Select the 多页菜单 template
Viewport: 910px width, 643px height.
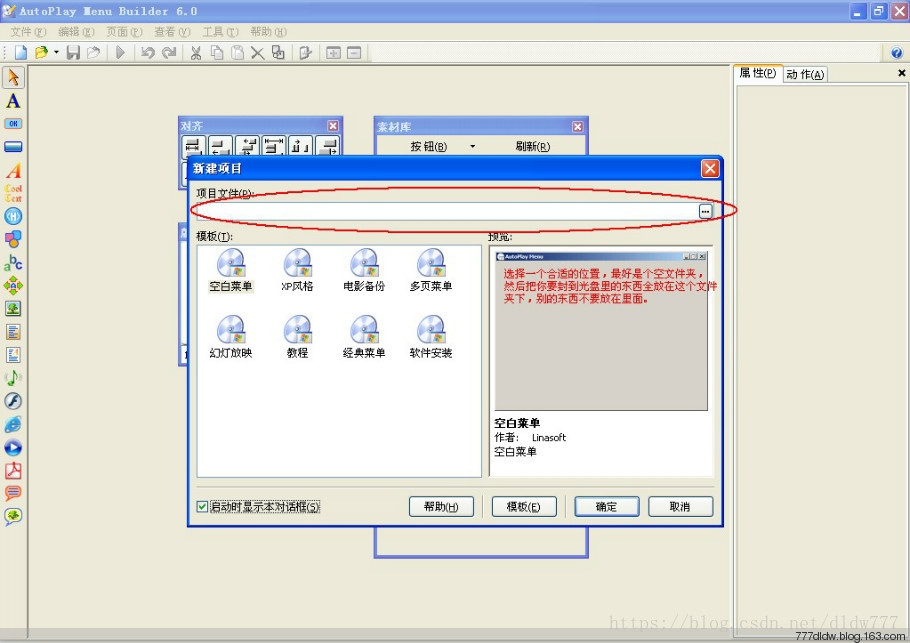point(431,270)
